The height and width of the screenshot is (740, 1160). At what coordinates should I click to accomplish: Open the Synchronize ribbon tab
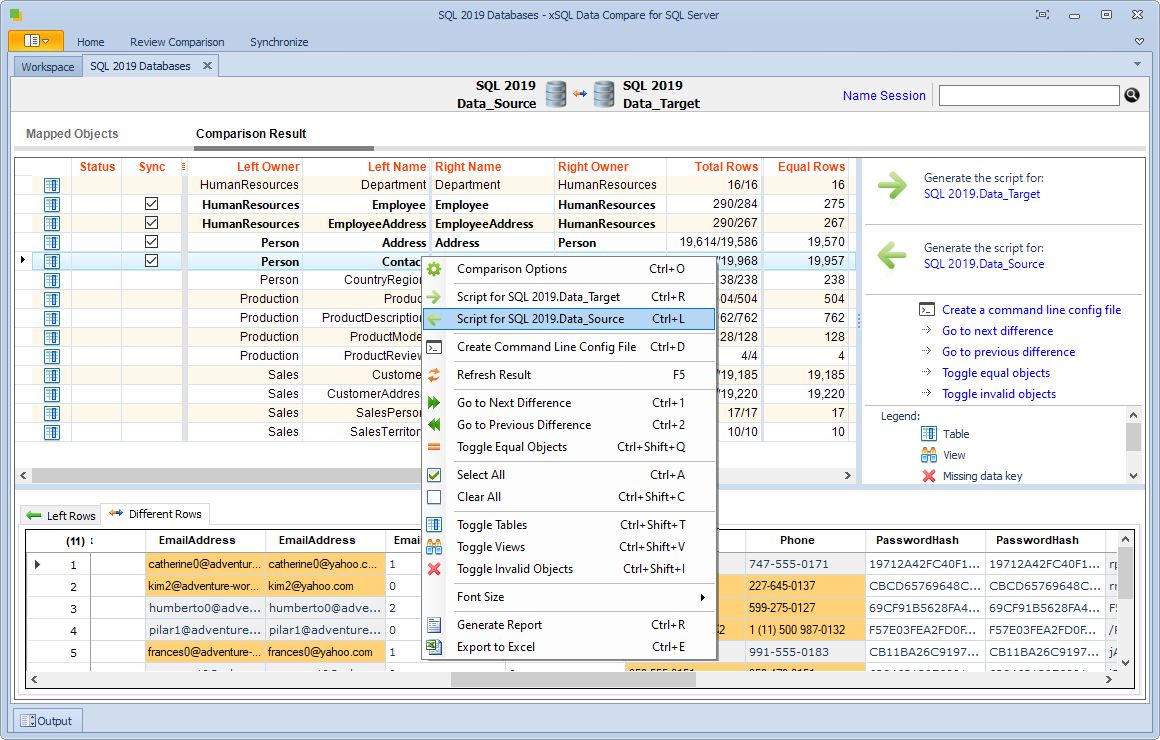pos(279,42)
